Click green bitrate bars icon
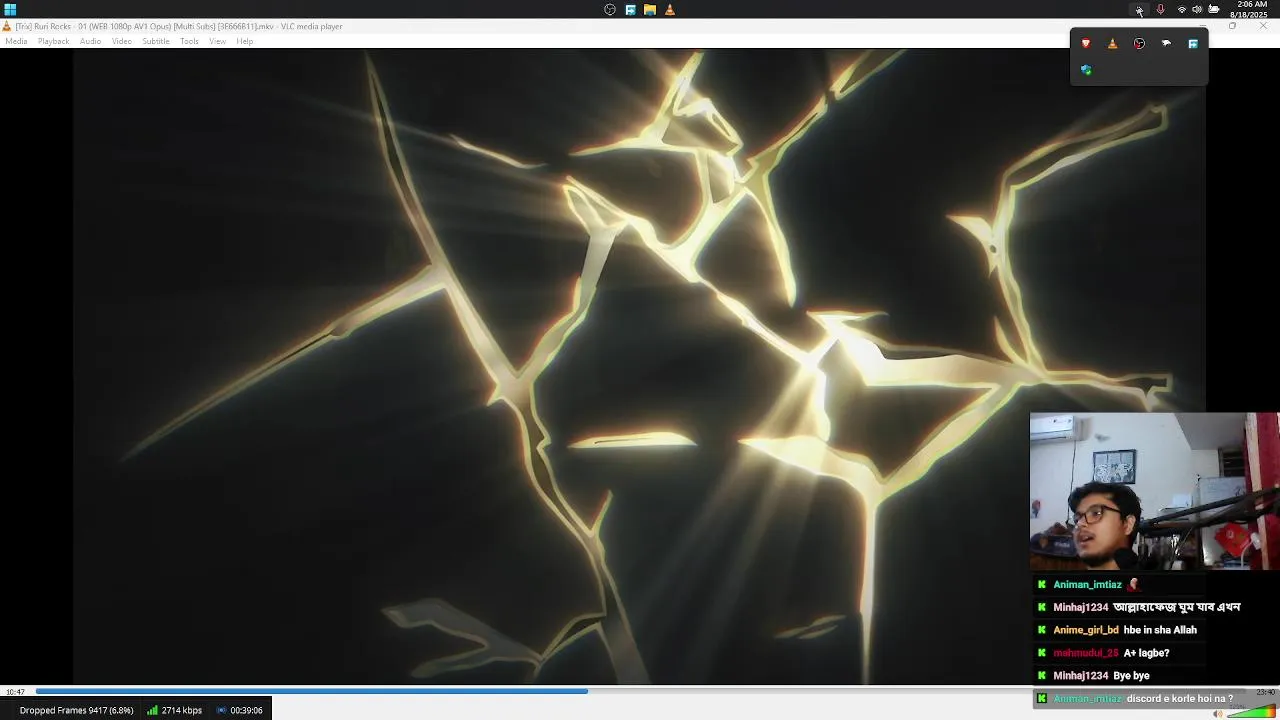This screenshot has height=720, width=1280. pos(152,710)
